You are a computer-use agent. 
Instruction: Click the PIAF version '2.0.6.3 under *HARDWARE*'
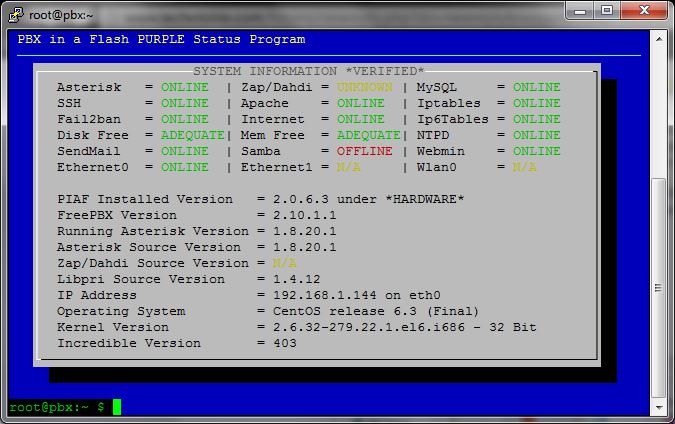368,199
